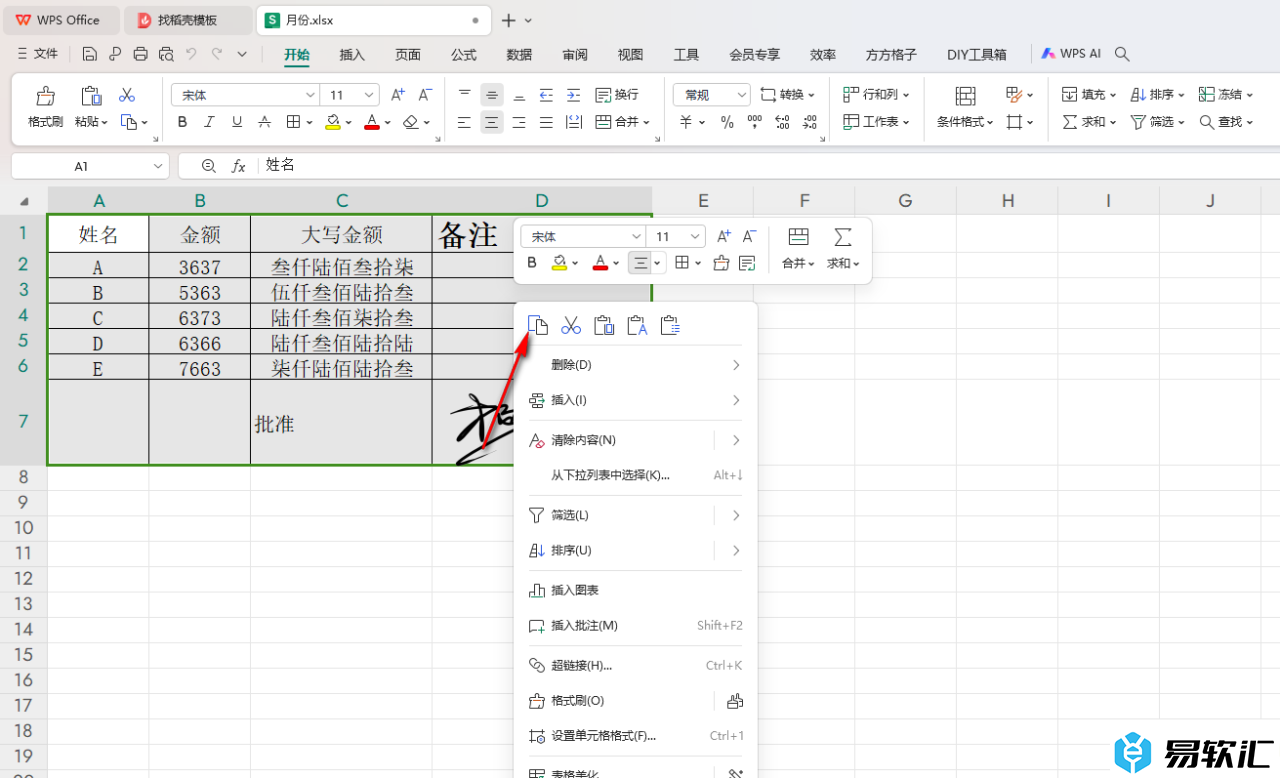Image resolution: width=1280 pixels, height=778 pixels.
Task: Click the Copy icon in the context menu
Action: (x=538, y=325)
